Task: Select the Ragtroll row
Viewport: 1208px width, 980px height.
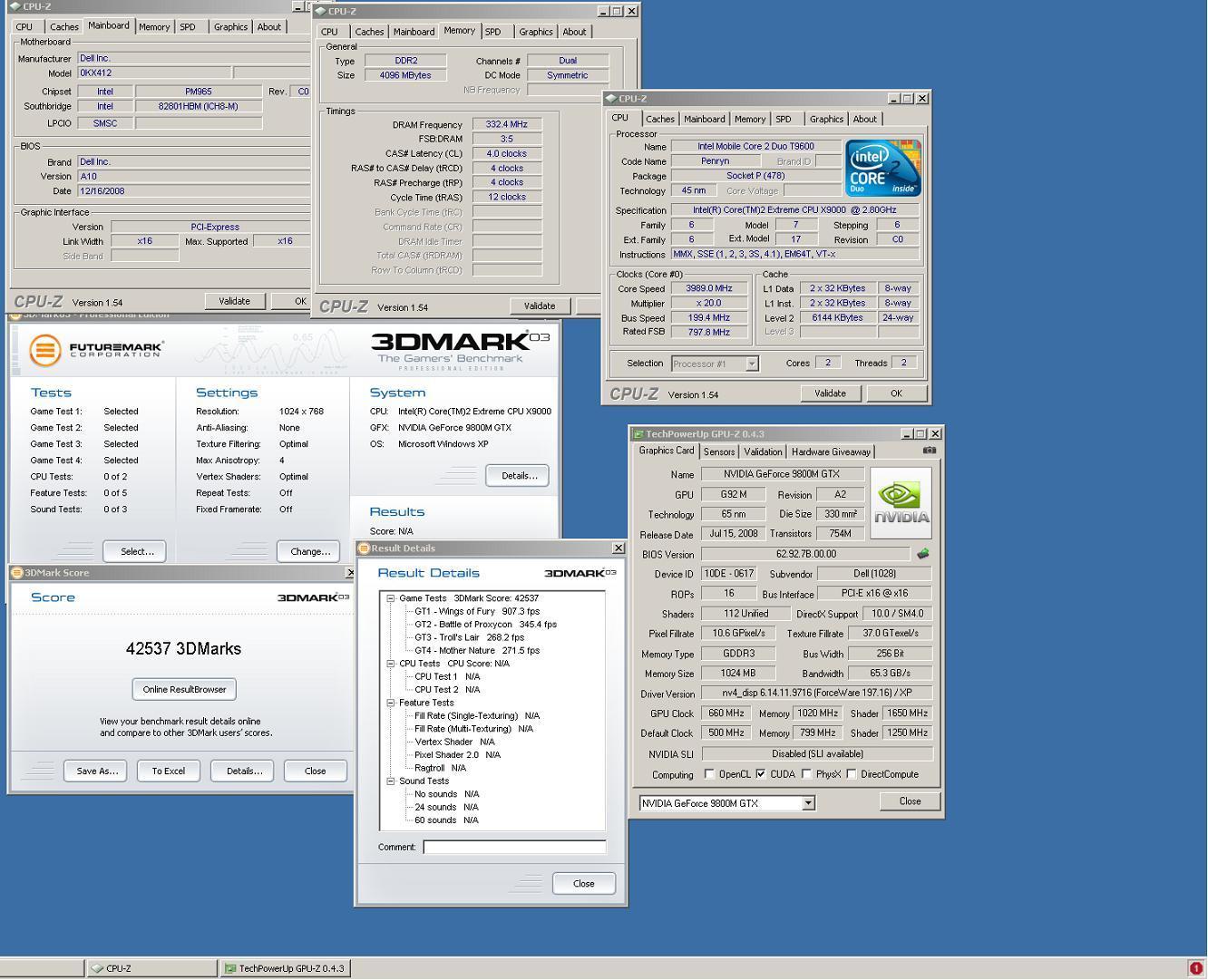Action: click(x=442, y=768)
